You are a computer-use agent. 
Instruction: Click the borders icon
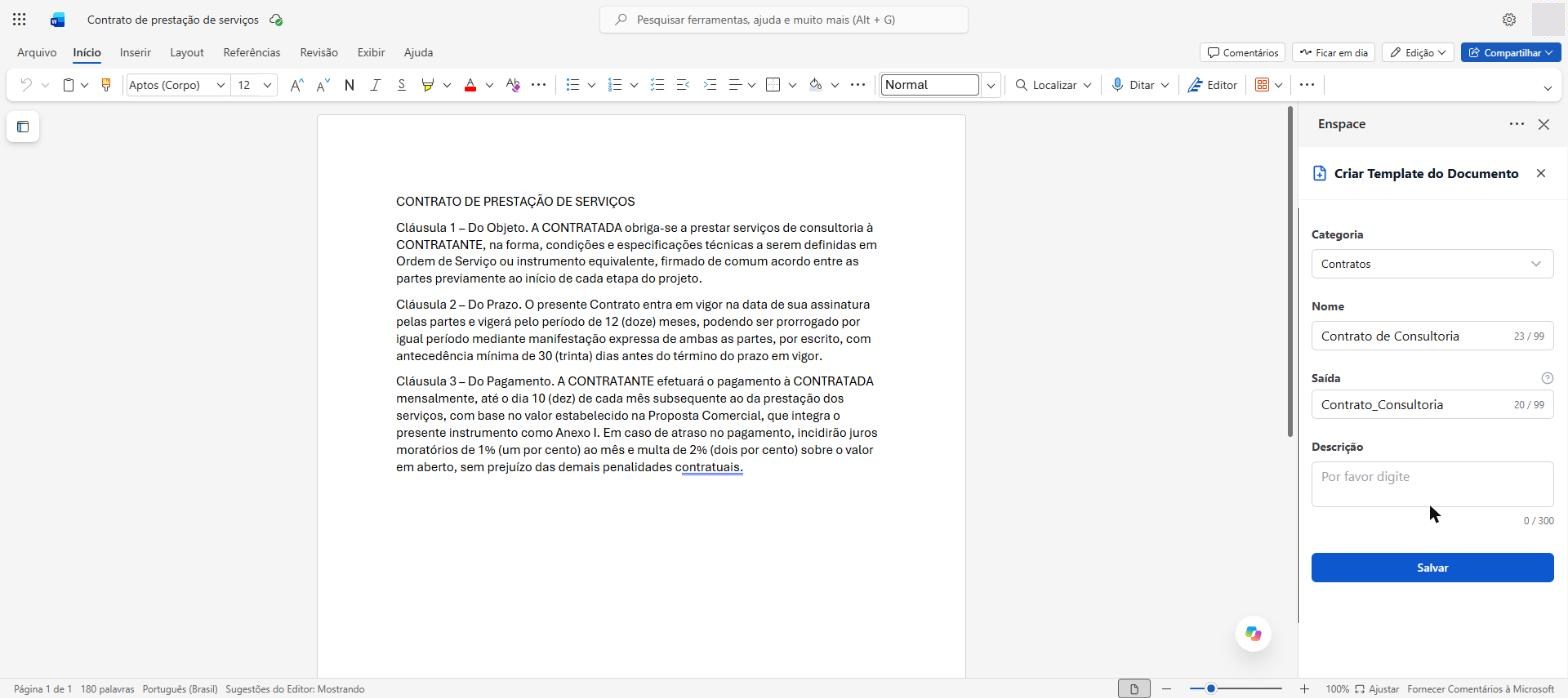pyautogui.click(x=773, y=85)
